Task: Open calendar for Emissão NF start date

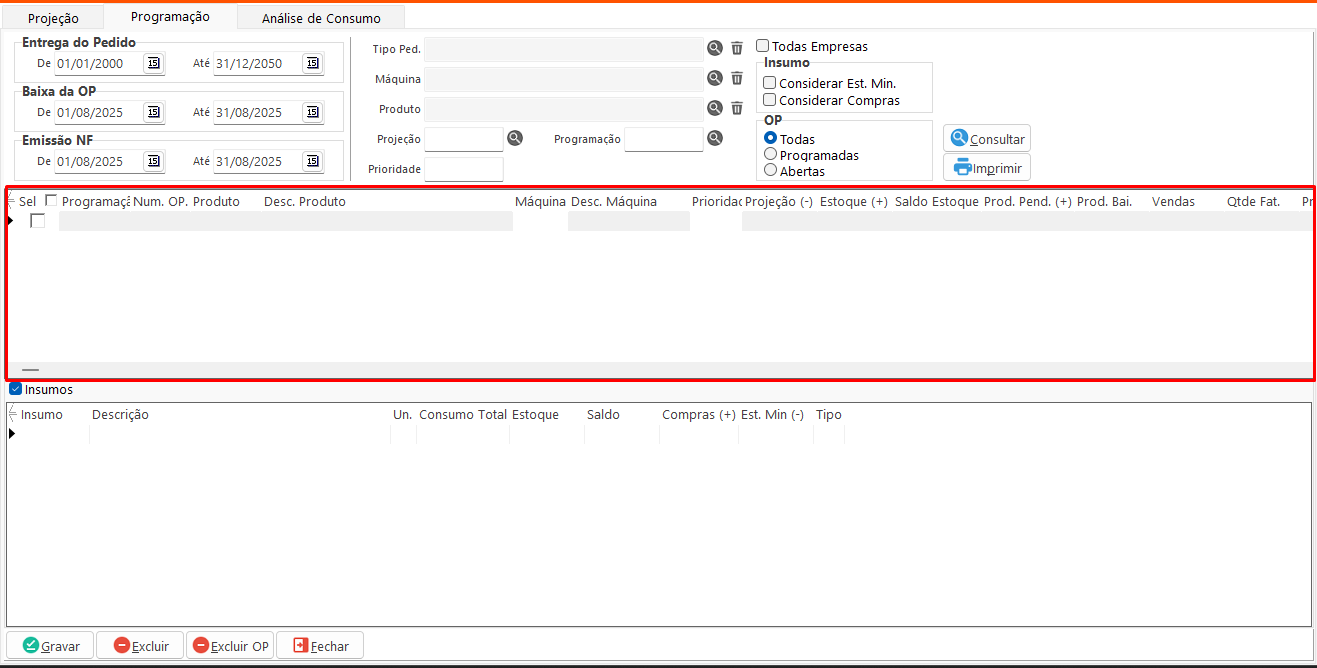Action: (x=153, y=161)
